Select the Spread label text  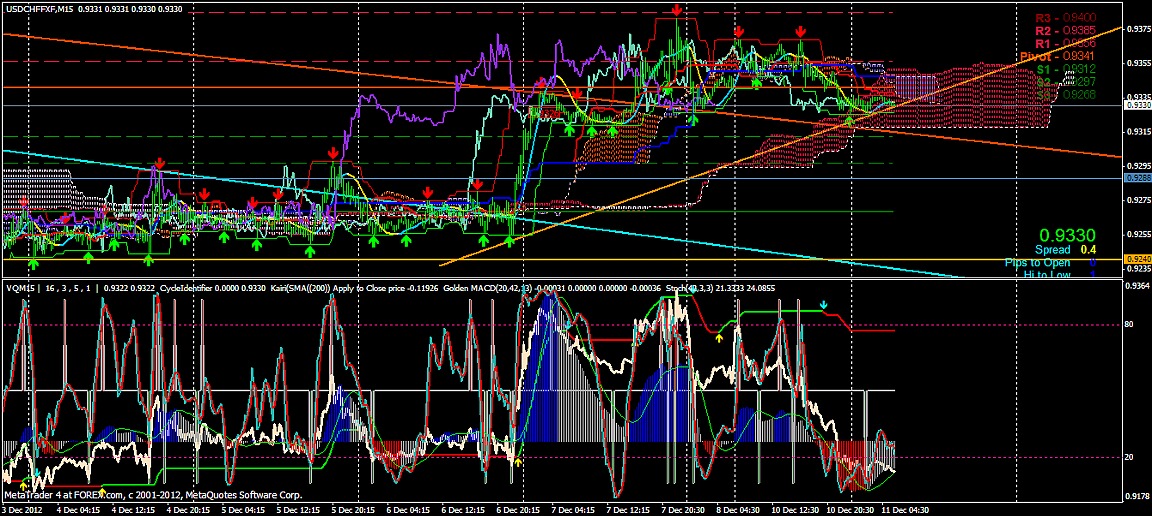(1052, 249)
